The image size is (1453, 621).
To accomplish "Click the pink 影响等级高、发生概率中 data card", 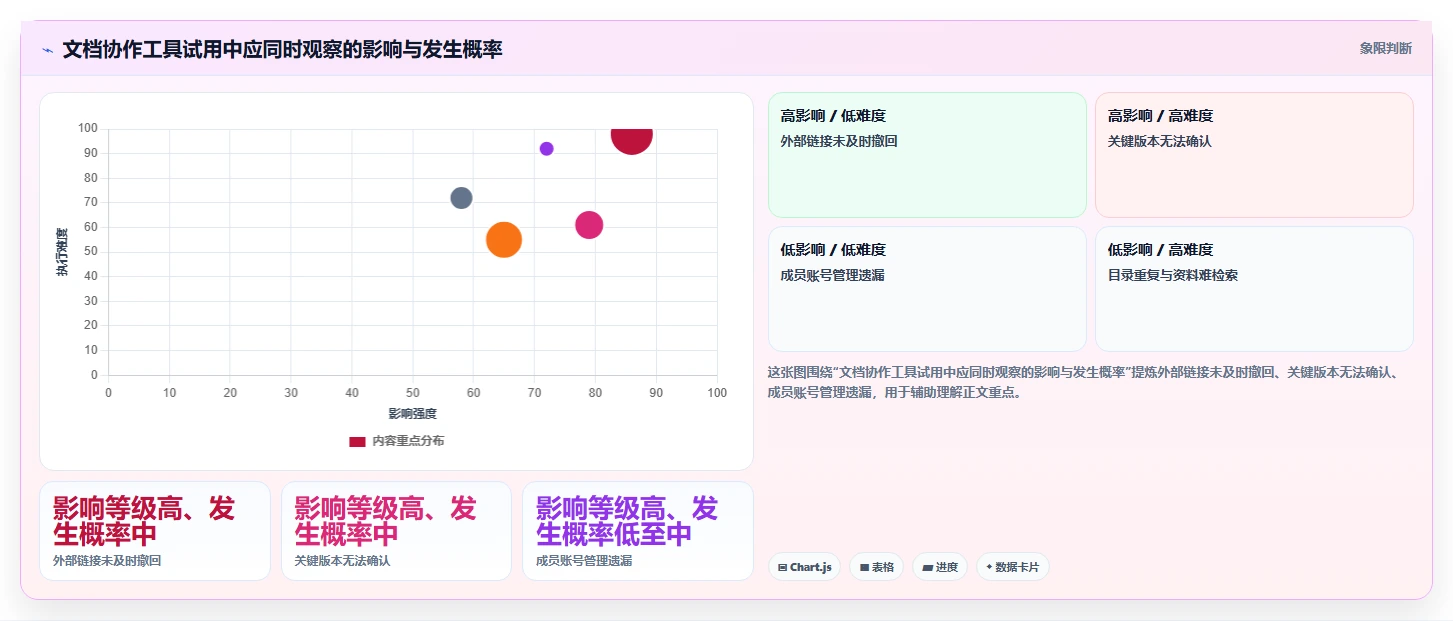I will point(396,531).
